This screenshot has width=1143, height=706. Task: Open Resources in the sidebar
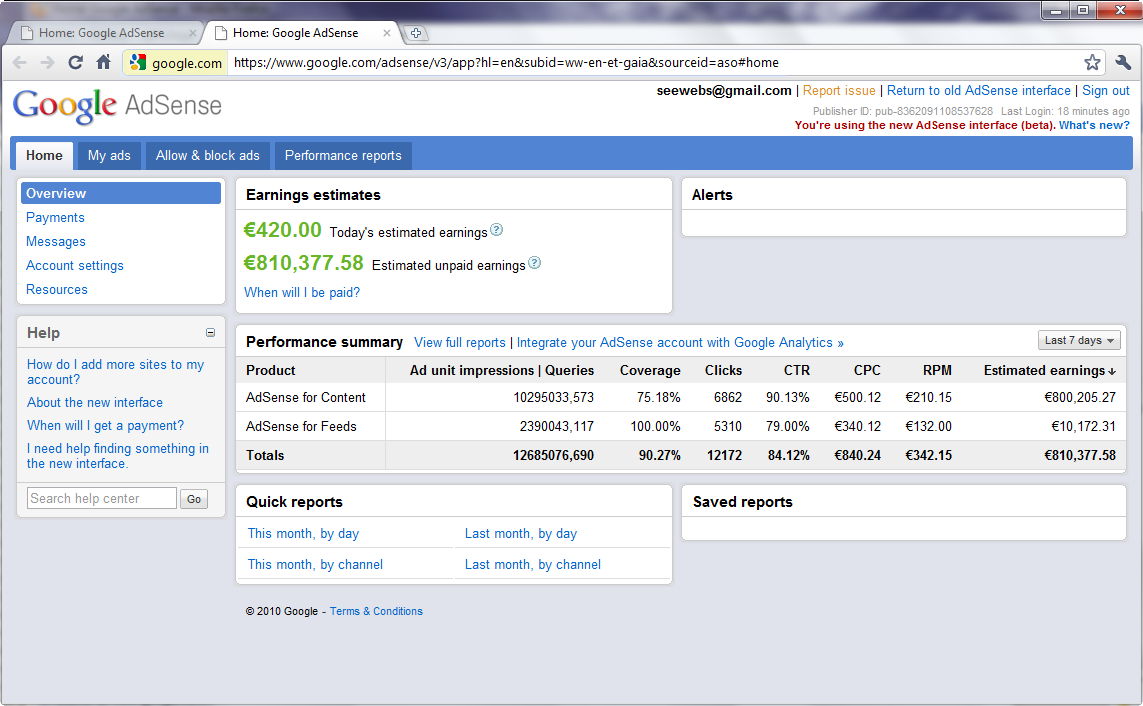[57, 289]
